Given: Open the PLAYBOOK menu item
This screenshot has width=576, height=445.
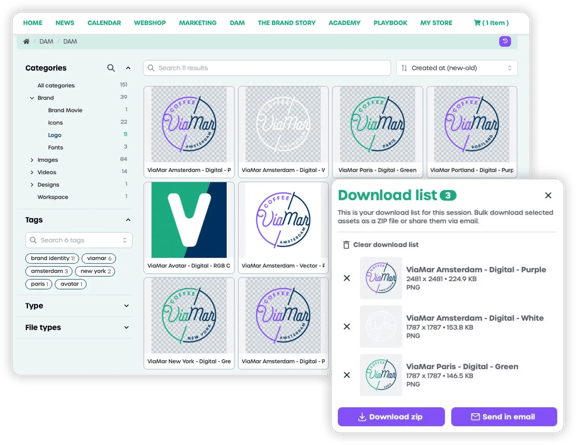Looking at the screenshot, I should point(390,23).
